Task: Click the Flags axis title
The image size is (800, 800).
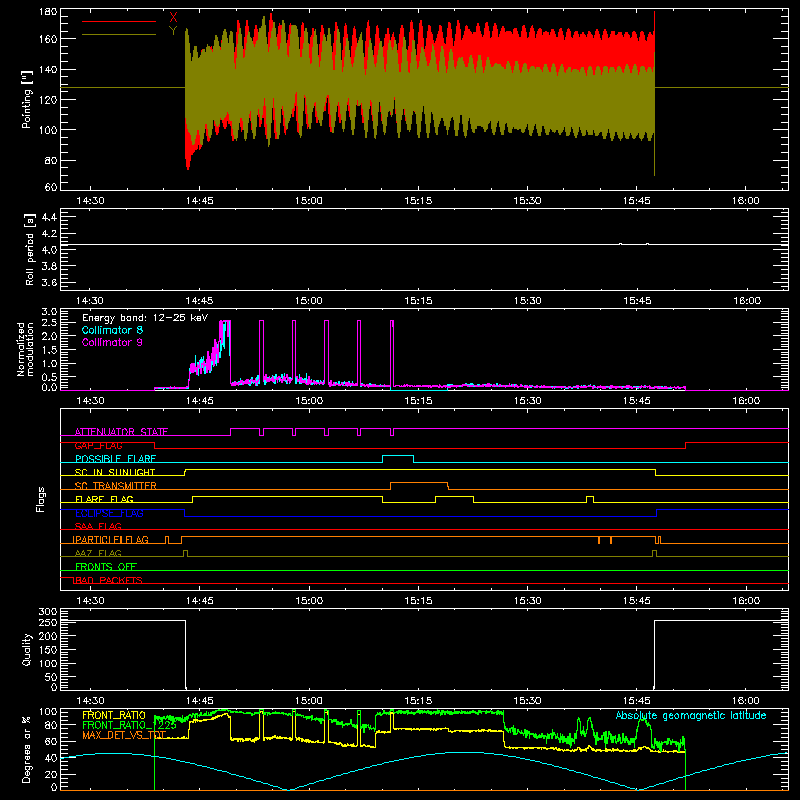Action: click(40, 499)
